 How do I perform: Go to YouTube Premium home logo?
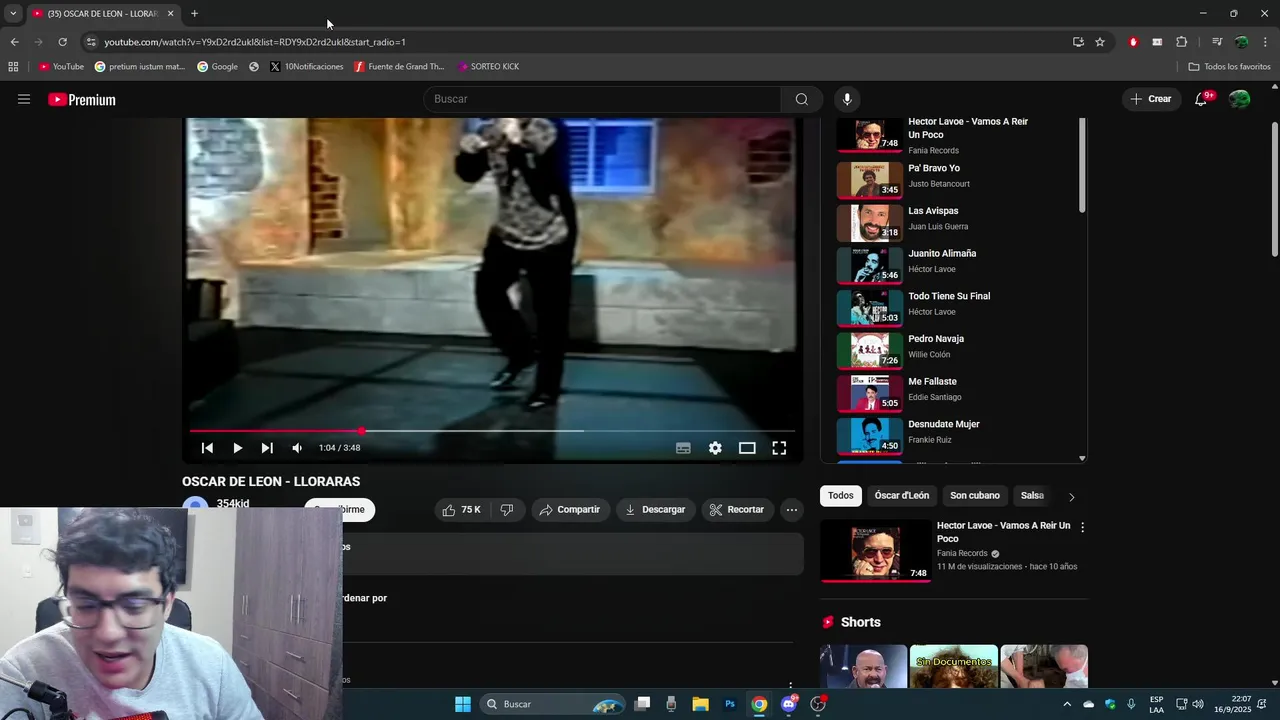point(82,100)
